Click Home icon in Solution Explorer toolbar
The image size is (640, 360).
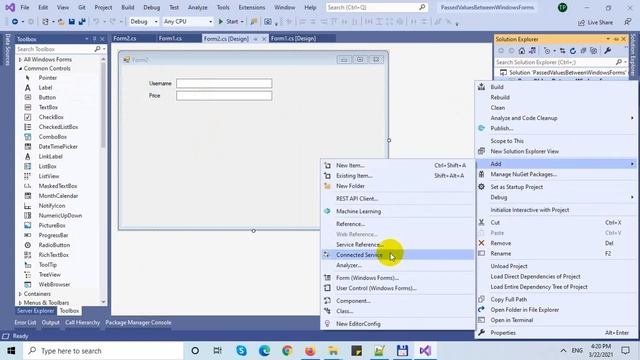(x=522, y=51)
